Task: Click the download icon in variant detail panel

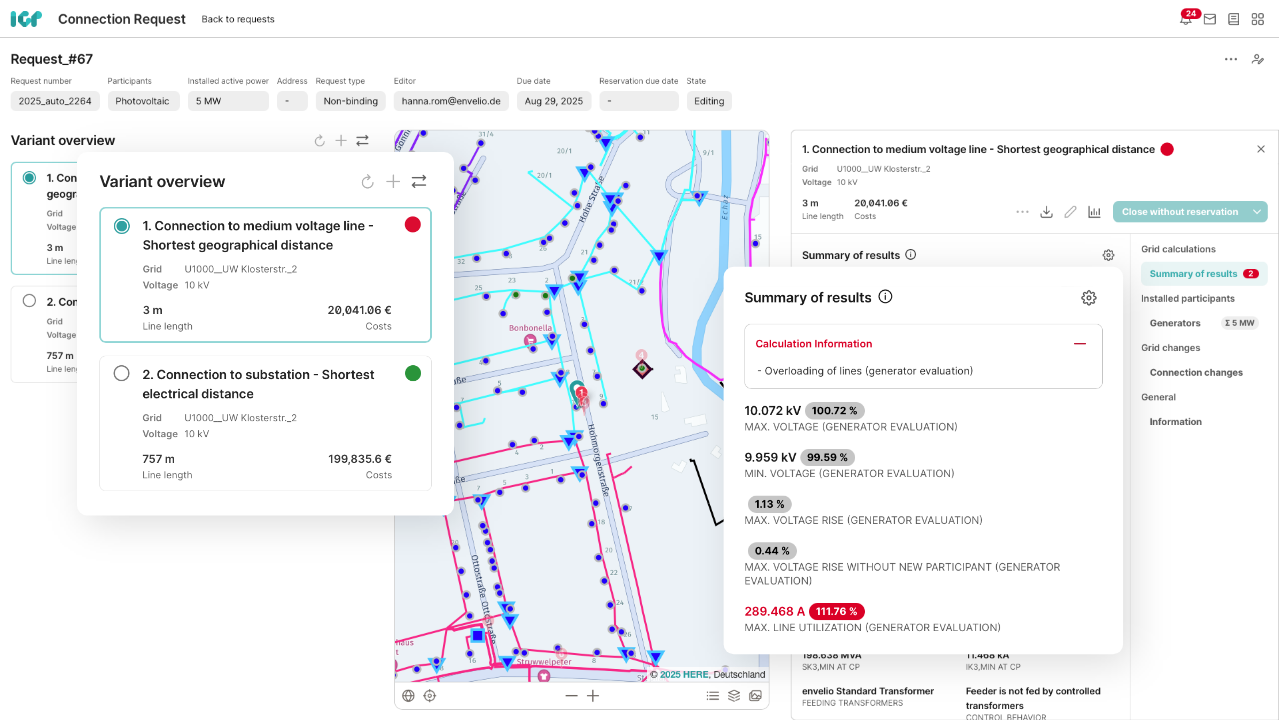Action: tap(1047, 212)
